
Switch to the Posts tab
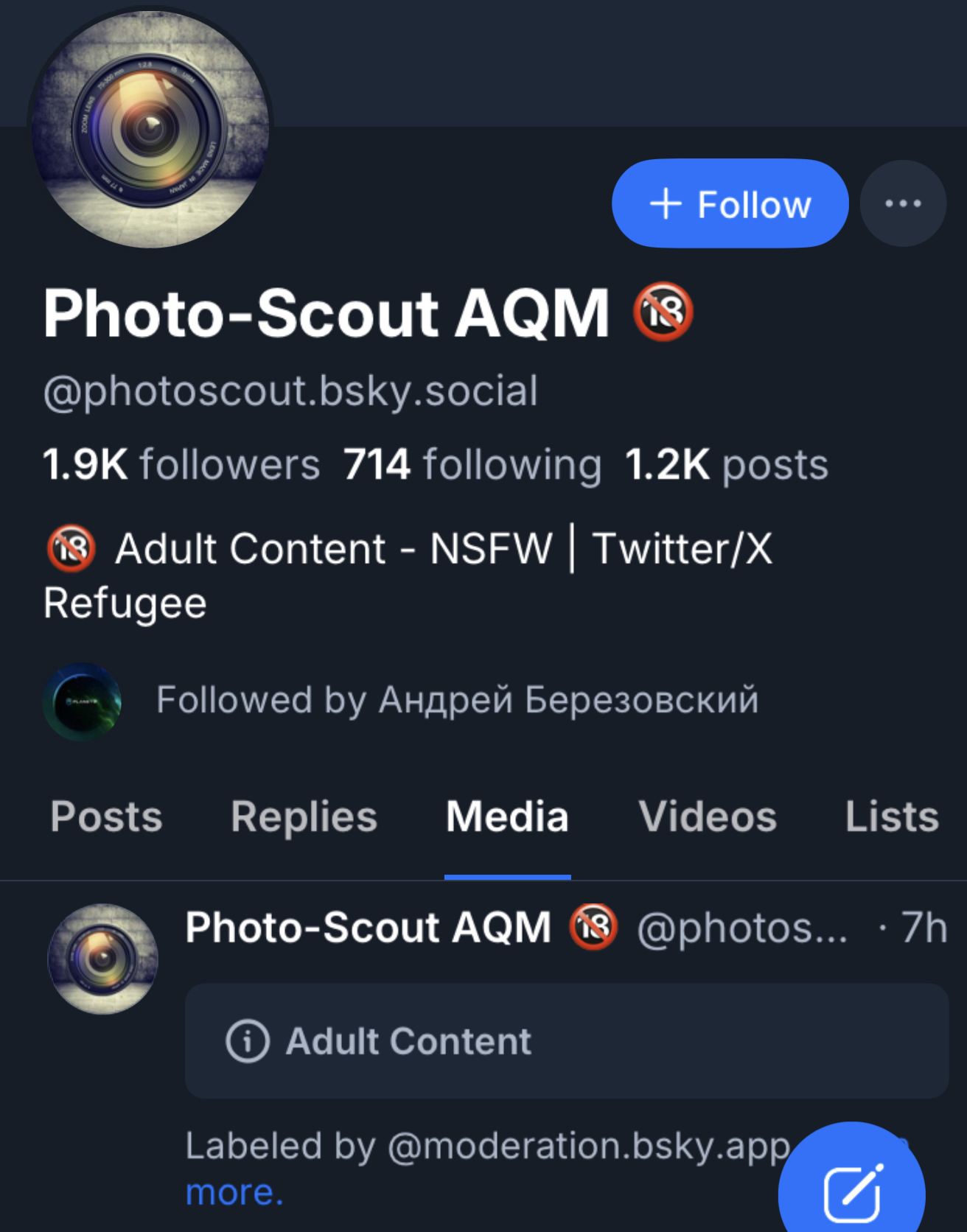point(106,816)
